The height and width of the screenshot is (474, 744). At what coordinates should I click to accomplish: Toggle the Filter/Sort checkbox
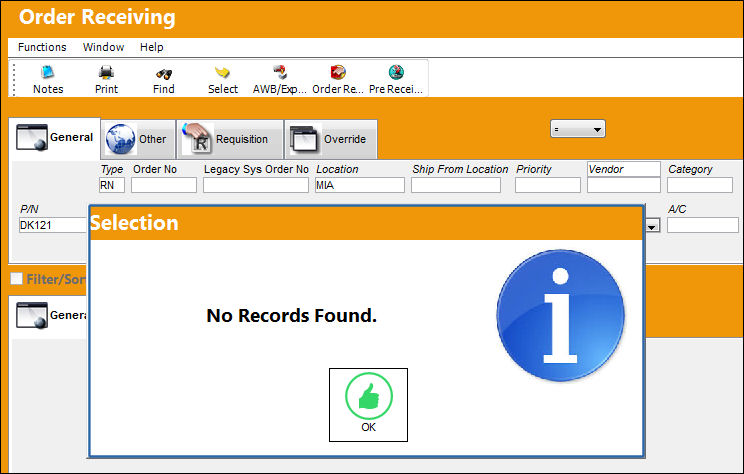[x=17, y=279]
